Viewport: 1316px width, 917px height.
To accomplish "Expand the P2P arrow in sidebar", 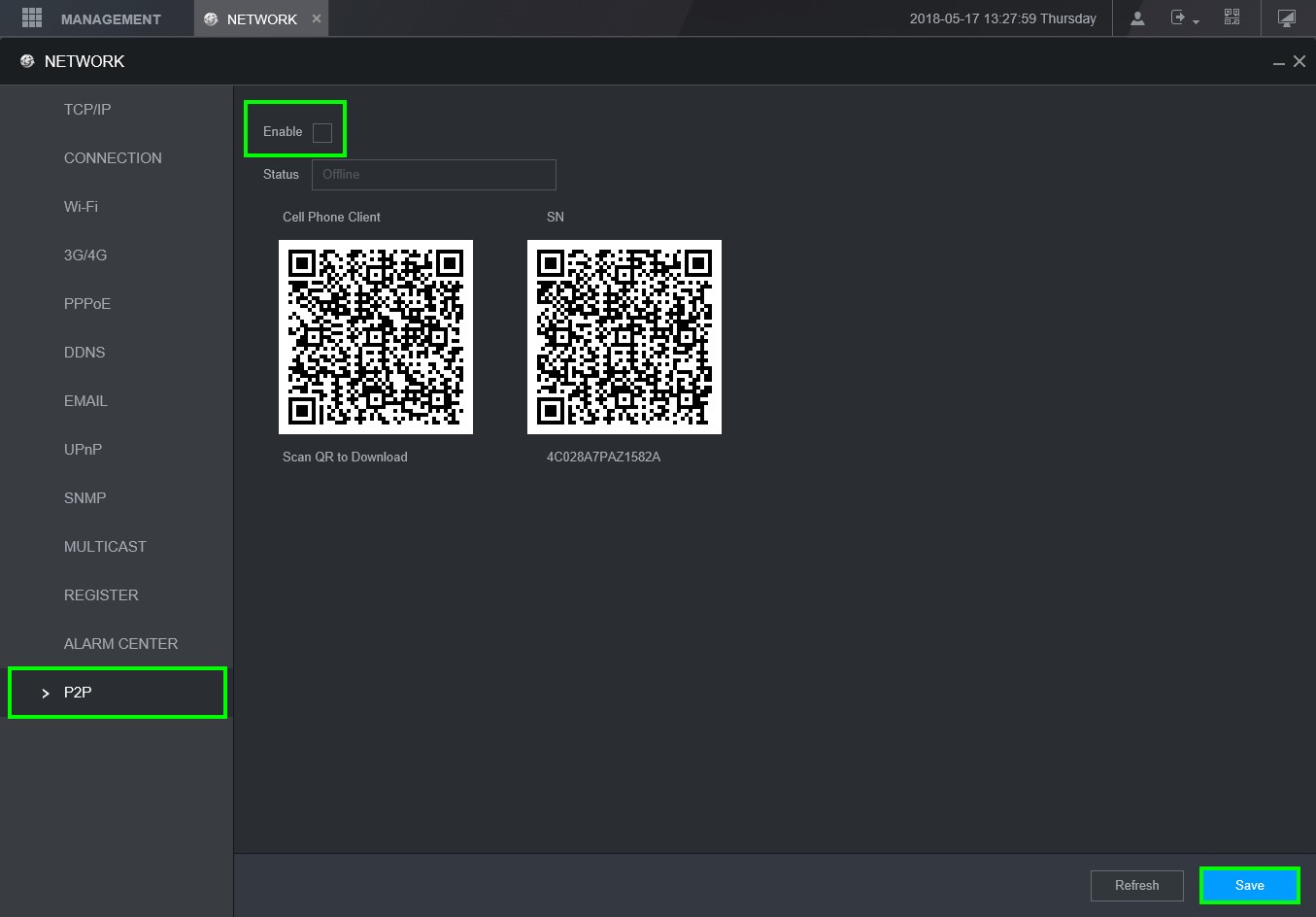I will coord(46,693).
